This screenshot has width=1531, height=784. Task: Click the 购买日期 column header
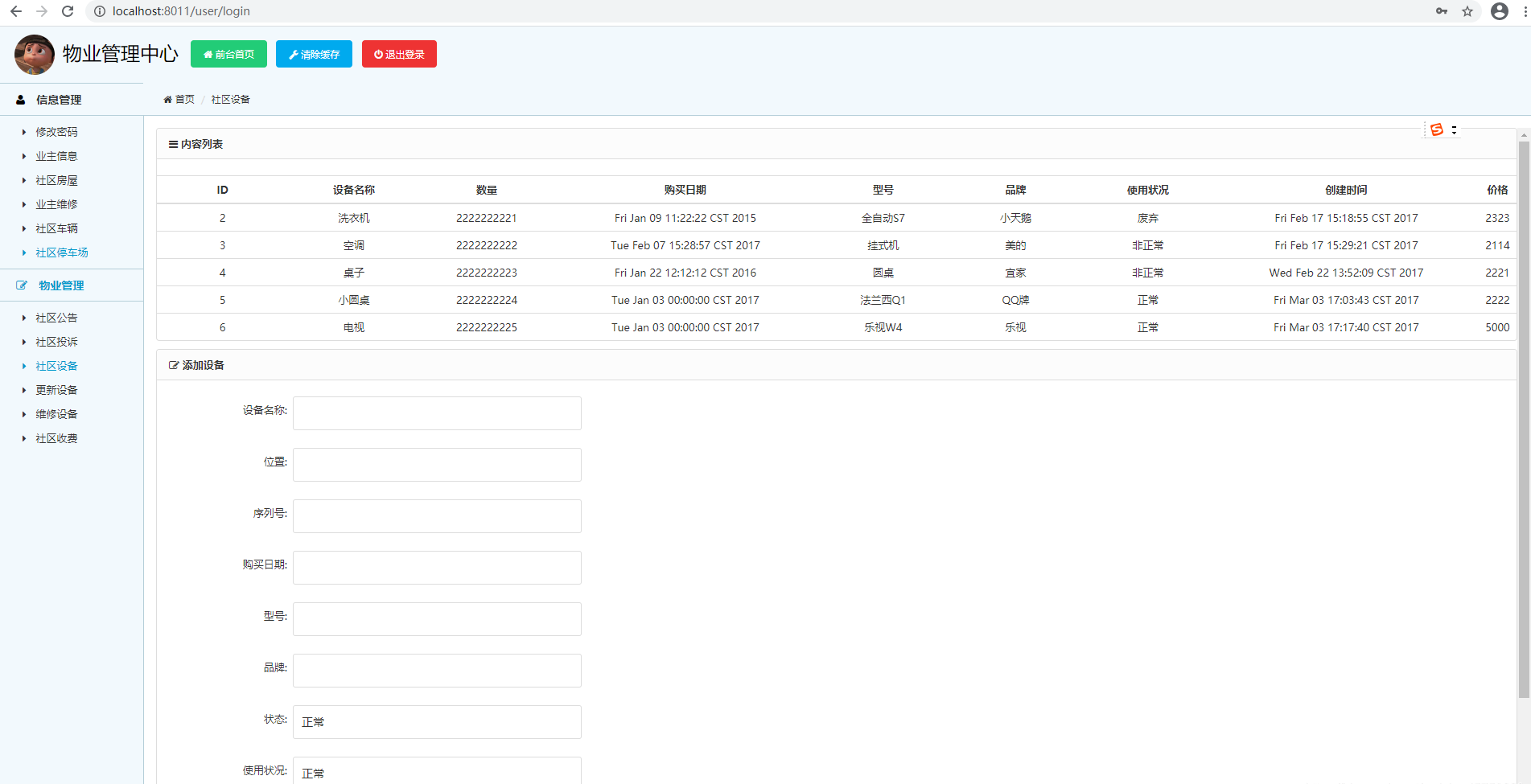[x=685, y=190]
